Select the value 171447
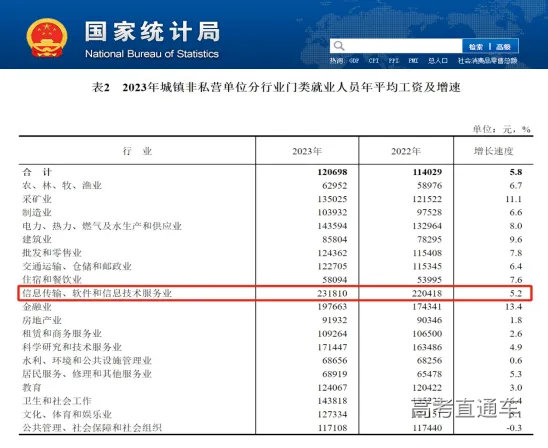548x448 pixels. click(x=332, y=347)
